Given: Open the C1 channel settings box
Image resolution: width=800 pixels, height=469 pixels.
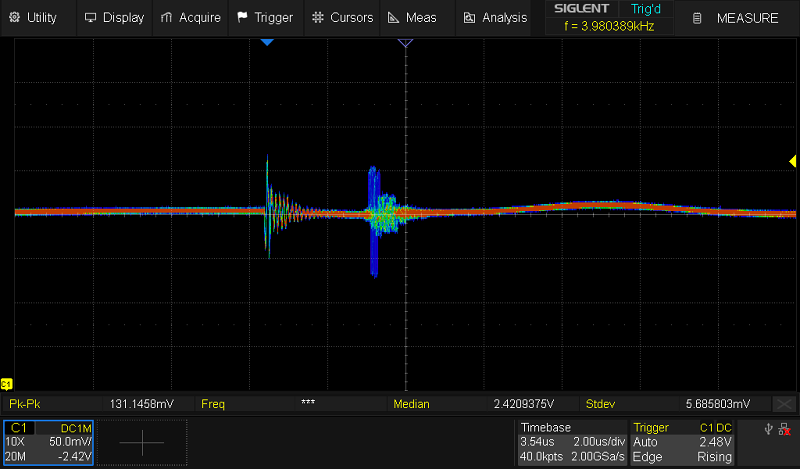Looking at the screenshot, I should pos(50,442).
